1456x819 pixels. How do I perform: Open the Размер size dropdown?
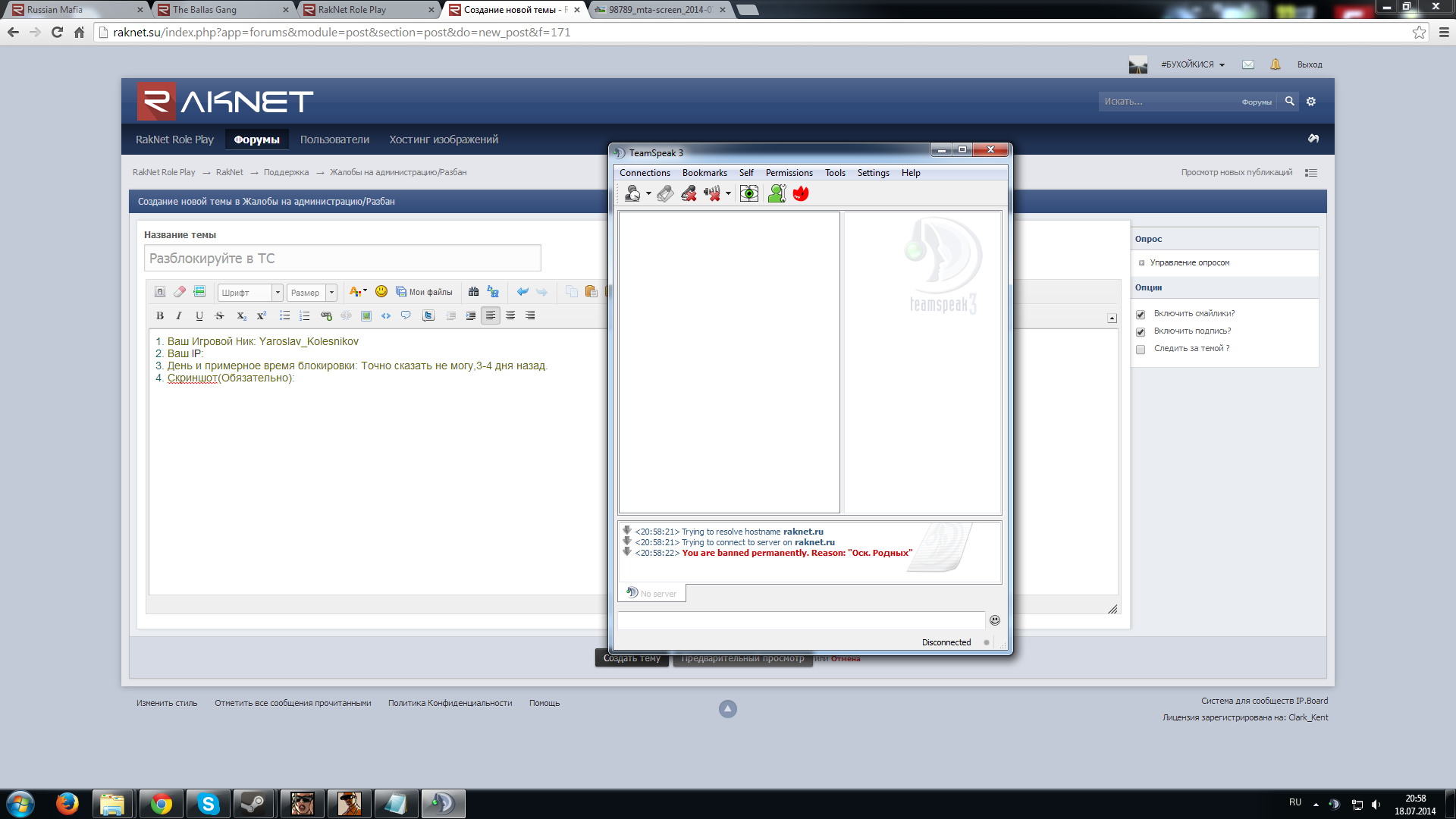point(312,293)
